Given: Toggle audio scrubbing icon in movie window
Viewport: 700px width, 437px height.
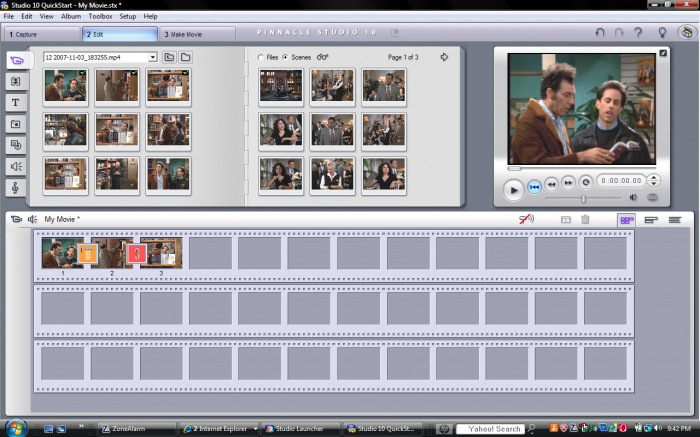Looking at the screenshot, I should coord(527,219).
